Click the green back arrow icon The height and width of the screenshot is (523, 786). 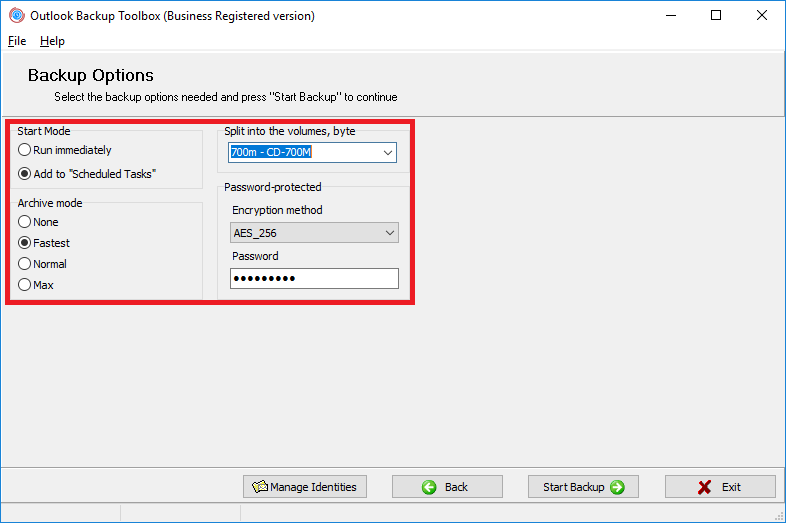[429, 487]
